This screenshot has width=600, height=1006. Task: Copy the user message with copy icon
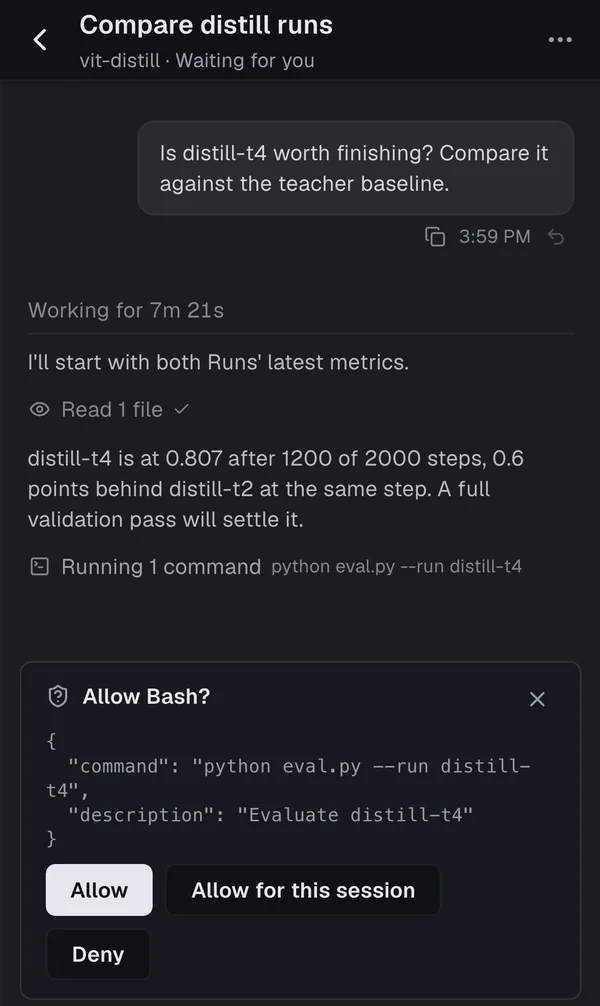434,237
